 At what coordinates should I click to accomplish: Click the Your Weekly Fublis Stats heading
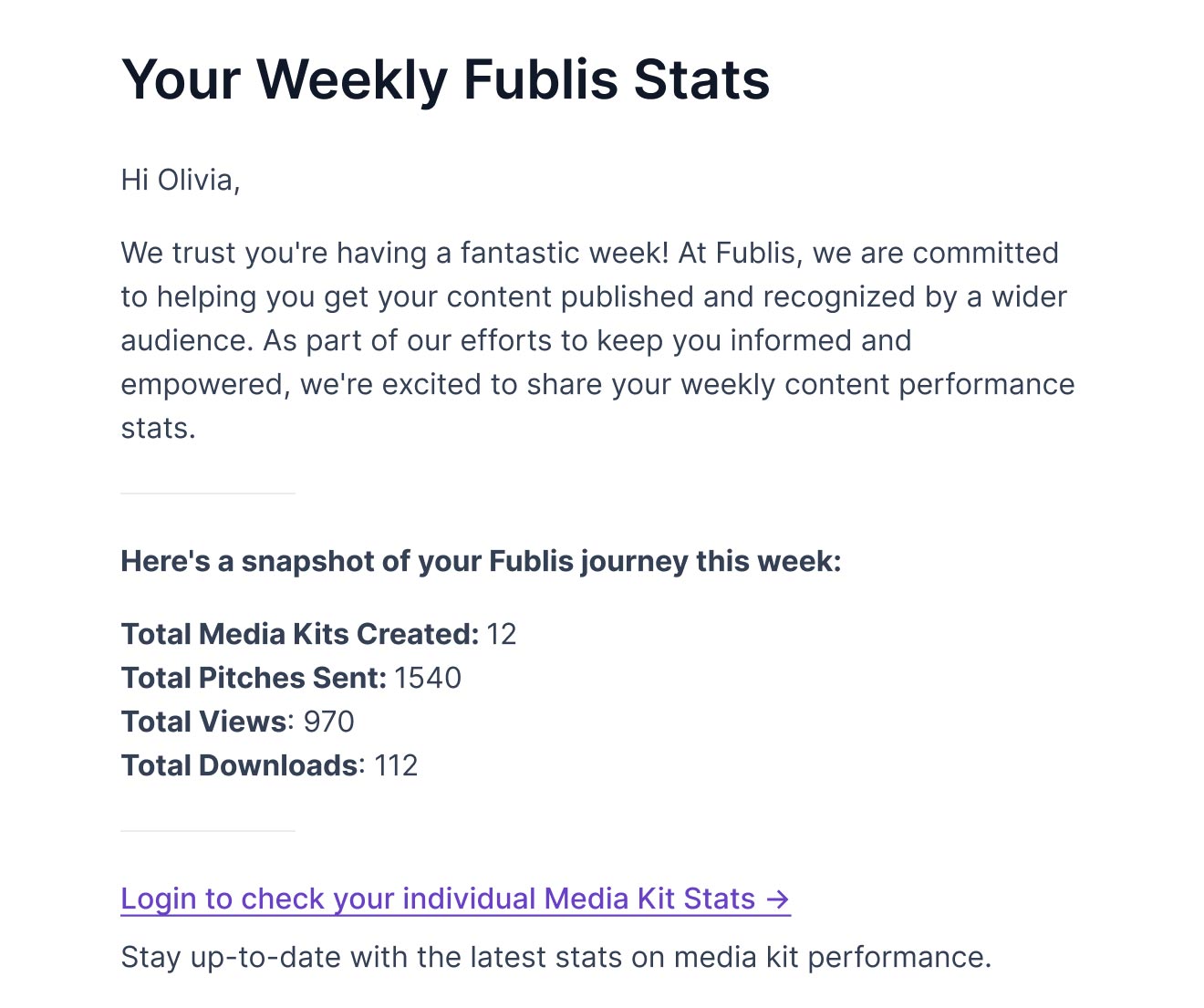tap(445, 79)
